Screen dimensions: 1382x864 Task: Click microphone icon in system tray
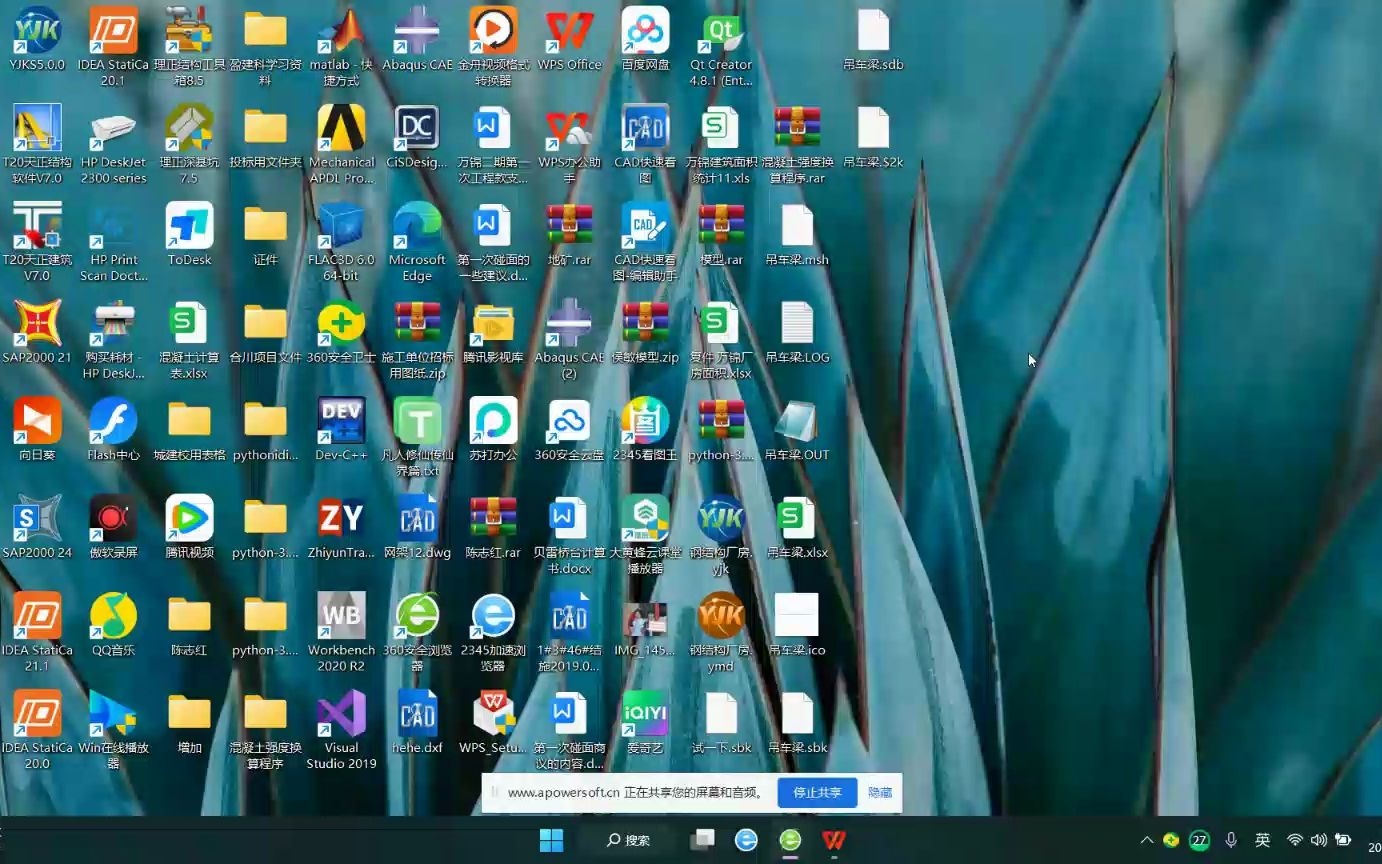1231,840
